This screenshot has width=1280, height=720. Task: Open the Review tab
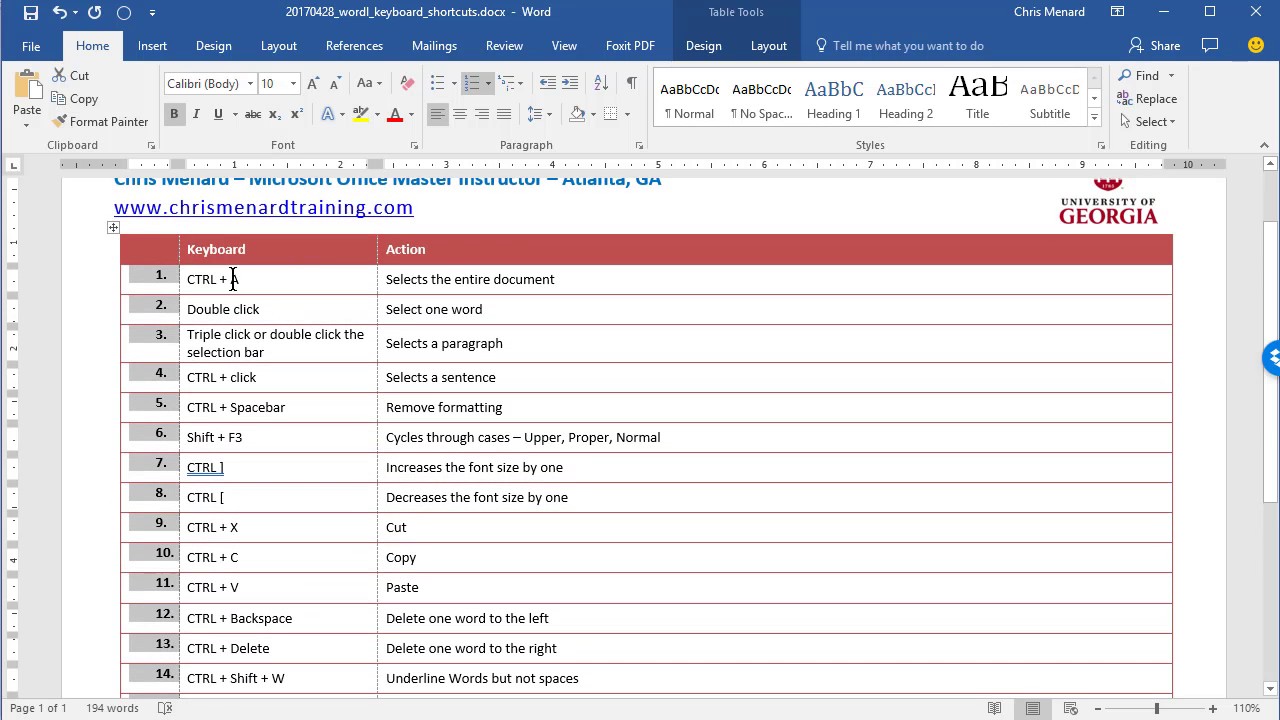click(504, 46)
